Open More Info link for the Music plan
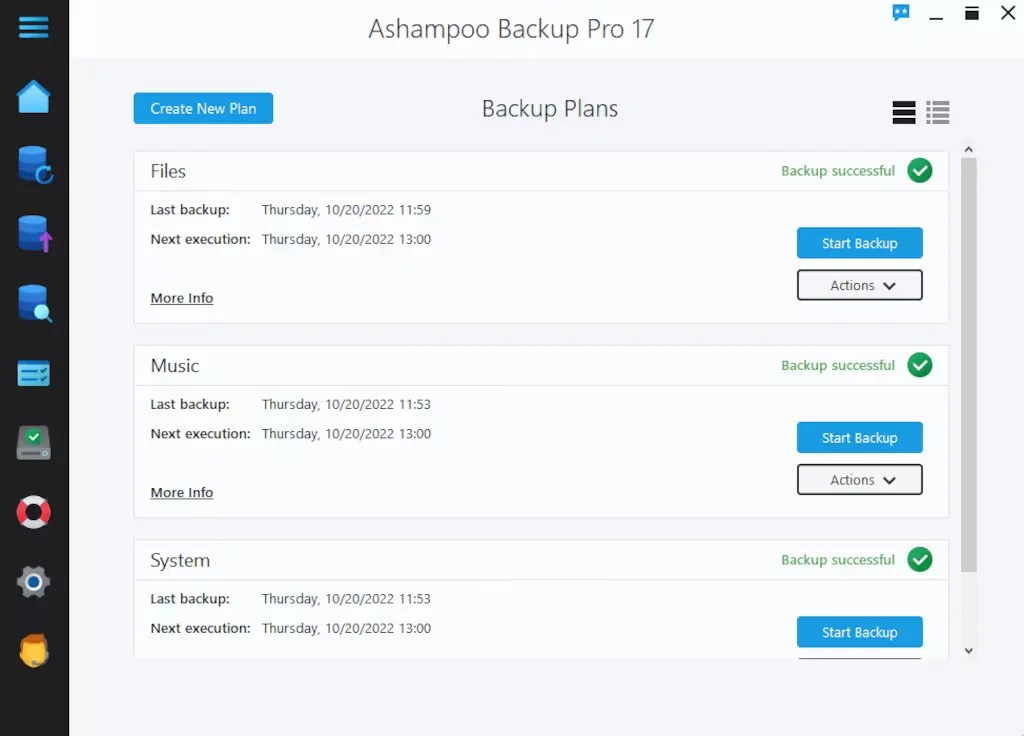 [182, 492]
